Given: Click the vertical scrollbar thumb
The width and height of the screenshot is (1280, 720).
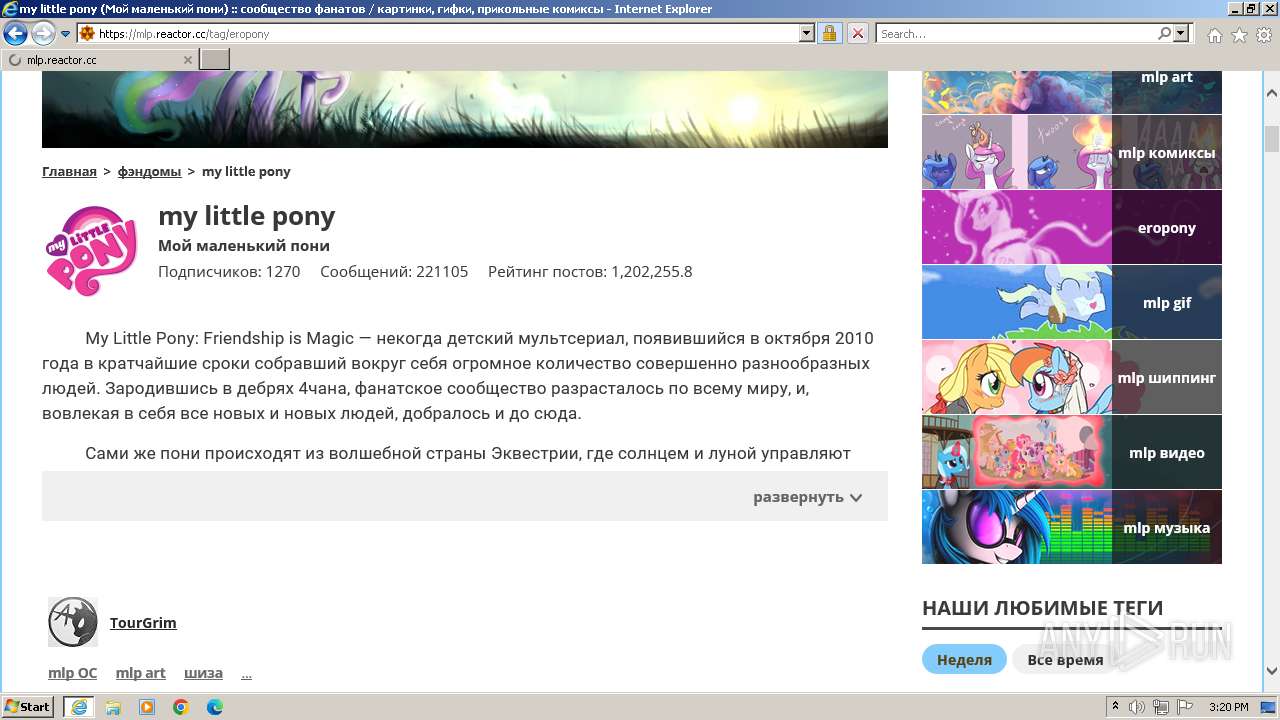Looking at the screenshot, I should click(x=1271, y=139).
